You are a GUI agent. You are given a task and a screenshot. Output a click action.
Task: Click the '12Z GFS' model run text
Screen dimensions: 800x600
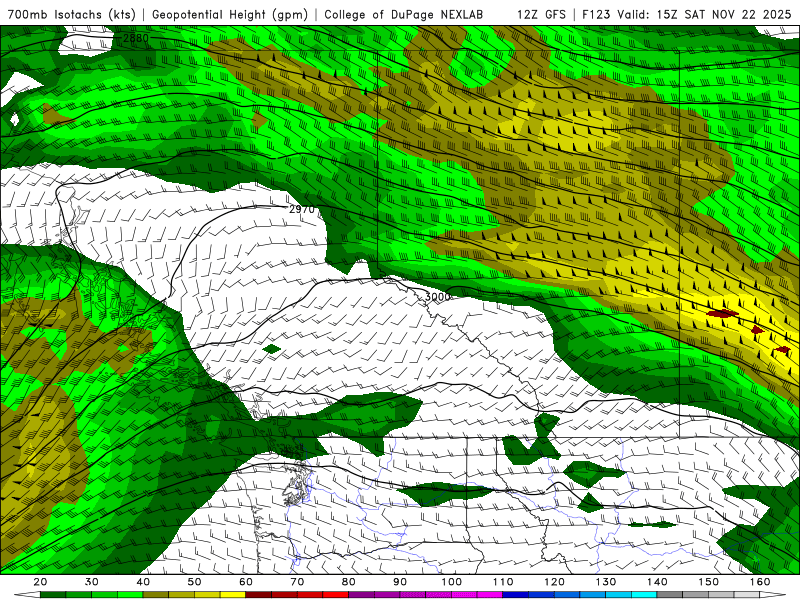541,14
